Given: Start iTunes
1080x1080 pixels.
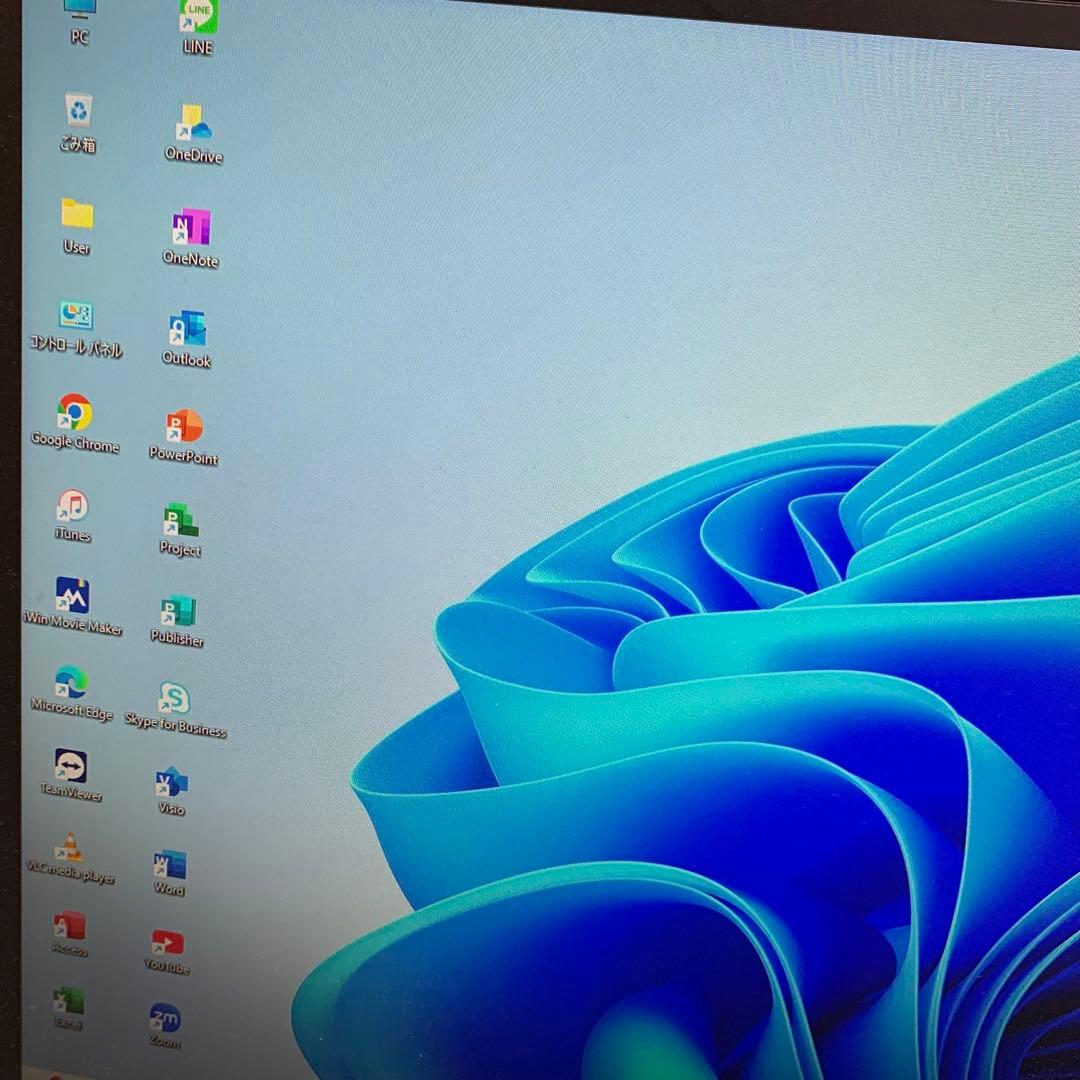Looking at the screenshot, I should tap(73, 508).
